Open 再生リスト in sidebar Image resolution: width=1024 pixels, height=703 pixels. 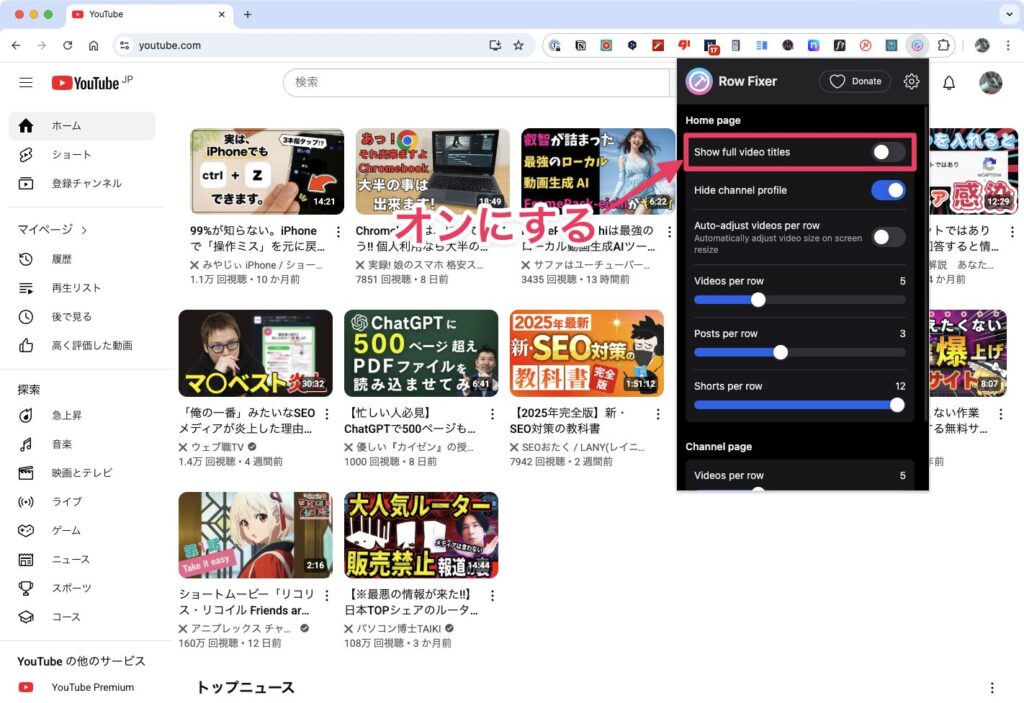tap(82, 287)
